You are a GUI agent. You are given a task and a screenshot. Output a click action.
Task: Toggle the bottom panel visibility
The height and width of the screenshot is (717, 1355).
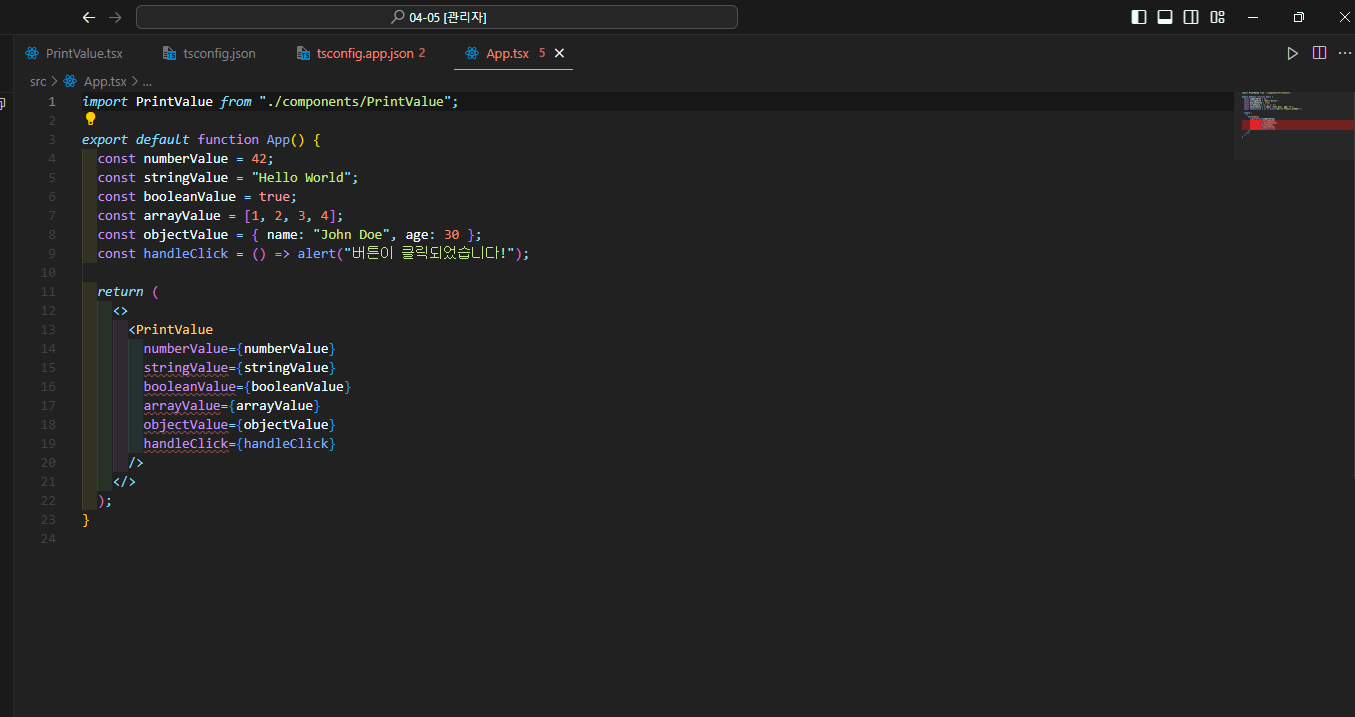click(x=1165, y=17)
